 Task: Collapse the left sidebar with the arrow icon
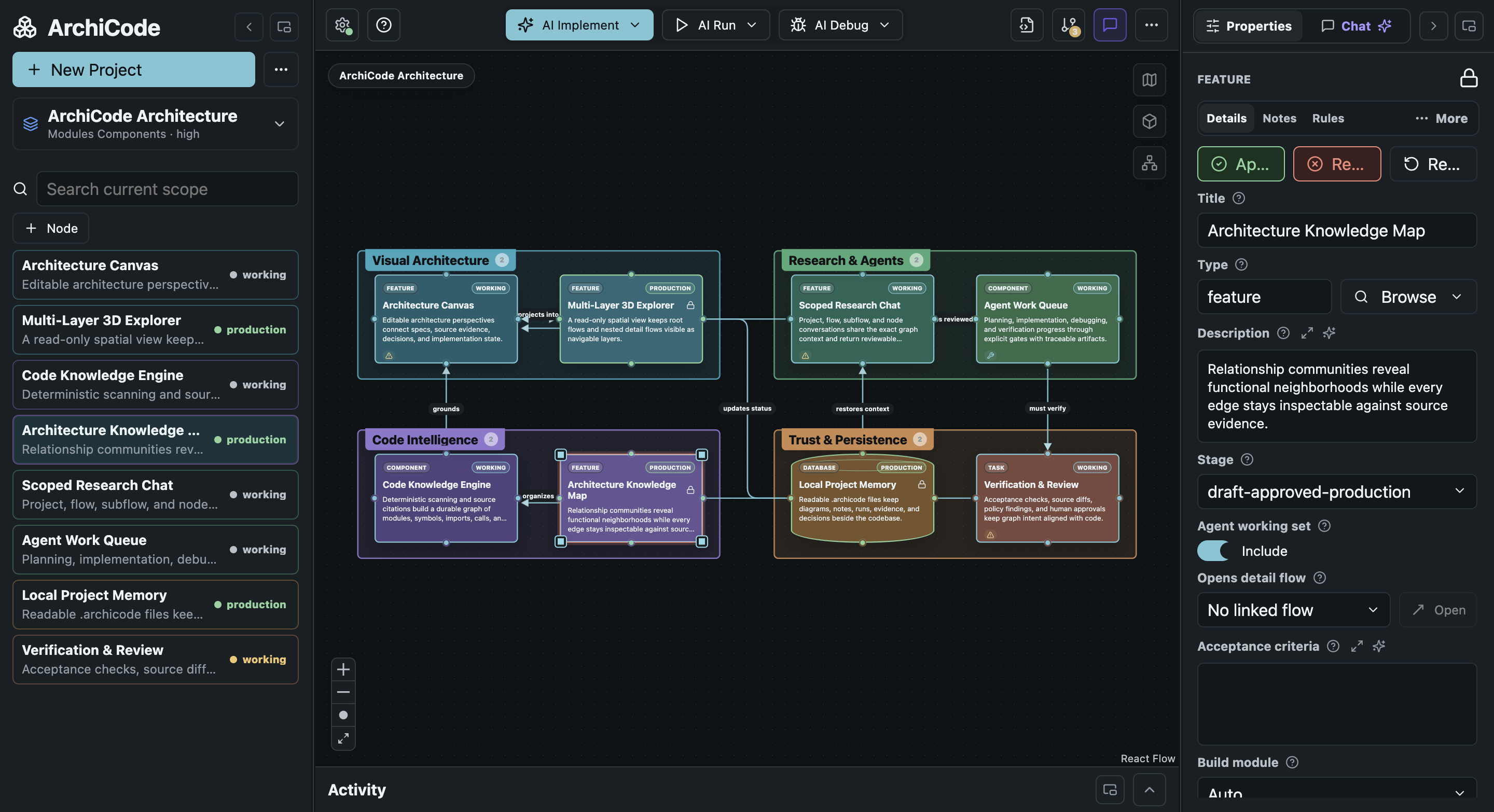tap(249, 26)
